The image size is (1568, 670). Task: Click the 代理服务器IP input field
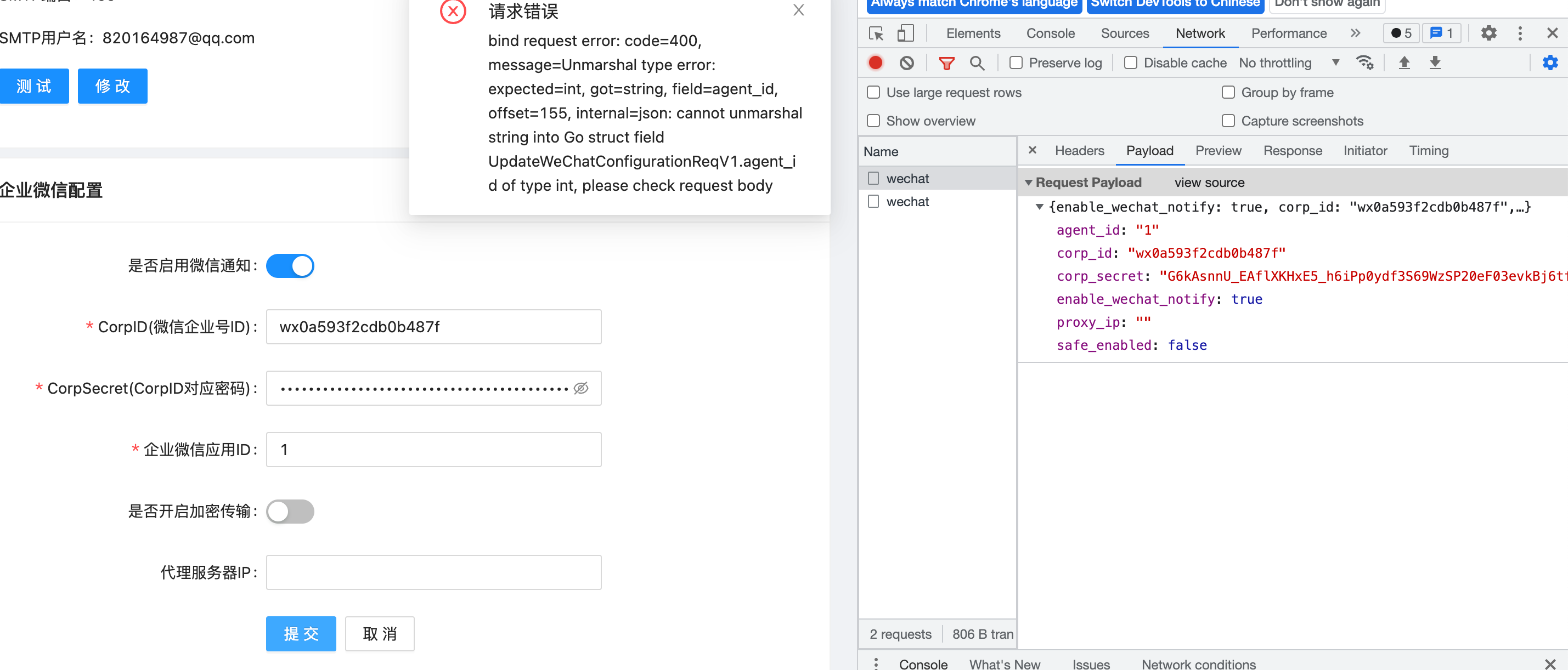433,572
